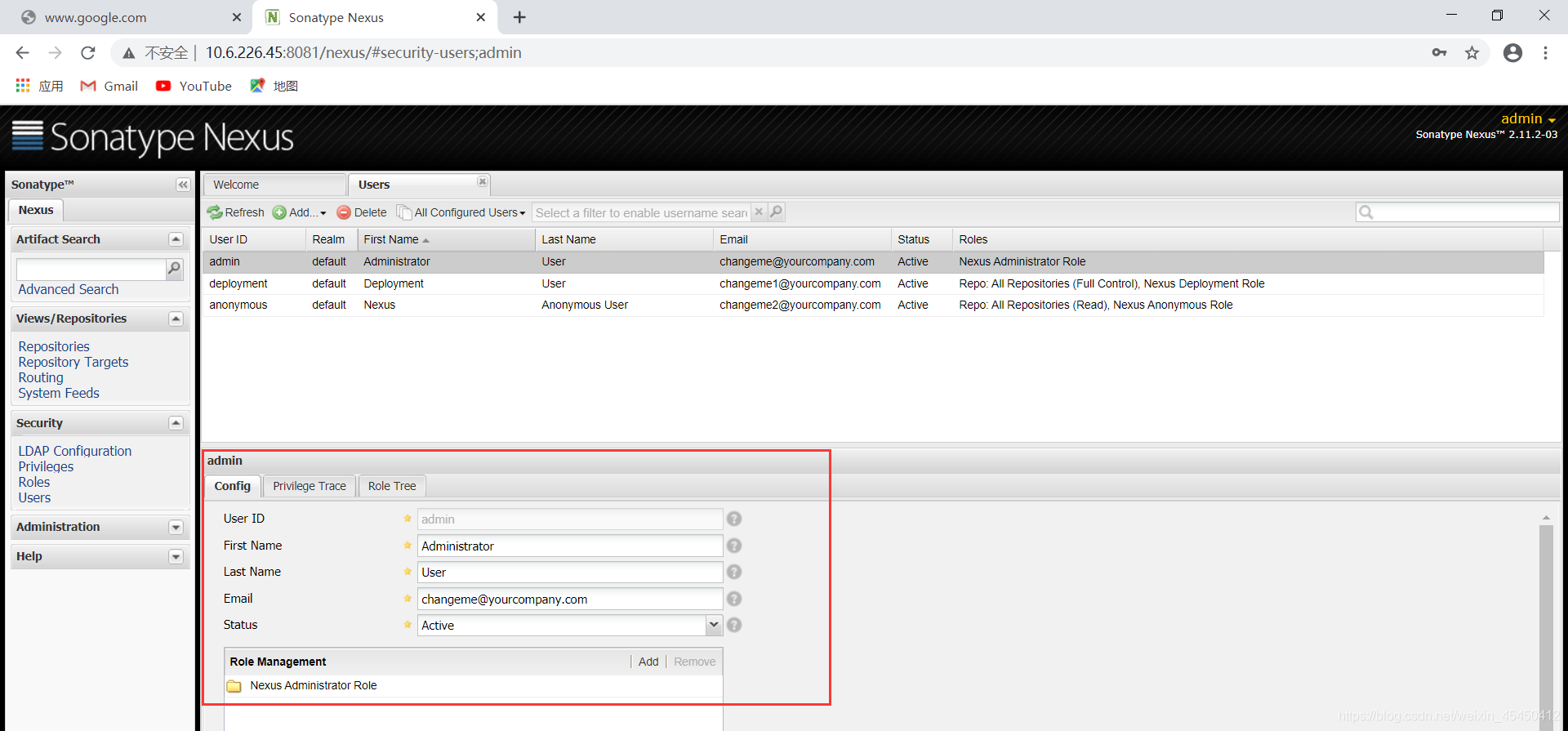Click the First Name field
Image resolution: width=1568 pixels, height=731 pixels.
coord(570,546)
